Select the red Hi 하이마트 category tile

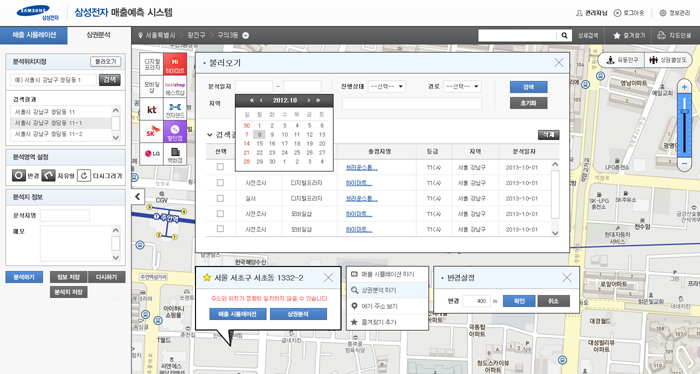click(175, 64)
